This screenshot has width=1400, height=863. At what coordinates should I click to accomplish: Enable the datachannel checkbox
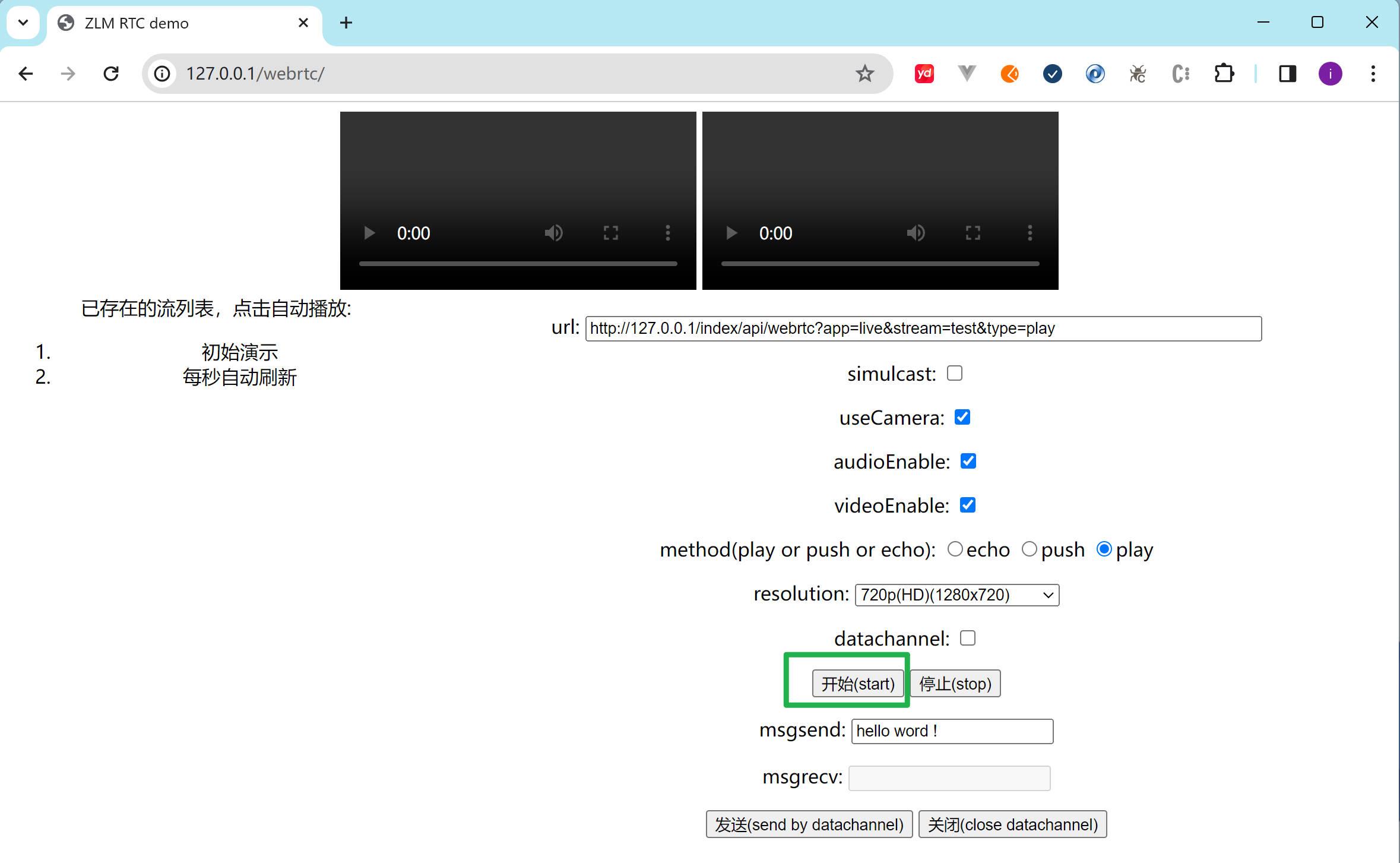coord(967,638)
